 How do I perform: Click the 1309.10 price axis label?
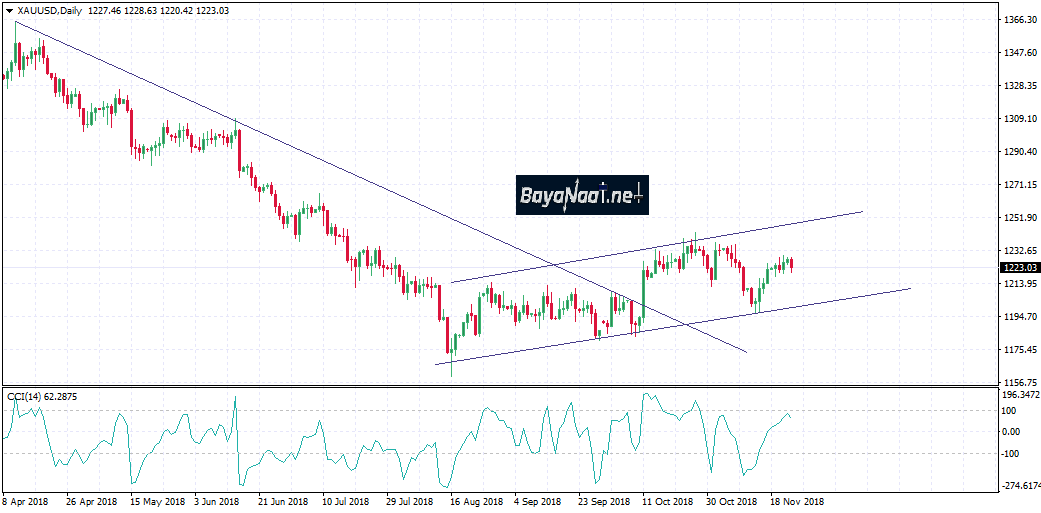coord(1017,119)
